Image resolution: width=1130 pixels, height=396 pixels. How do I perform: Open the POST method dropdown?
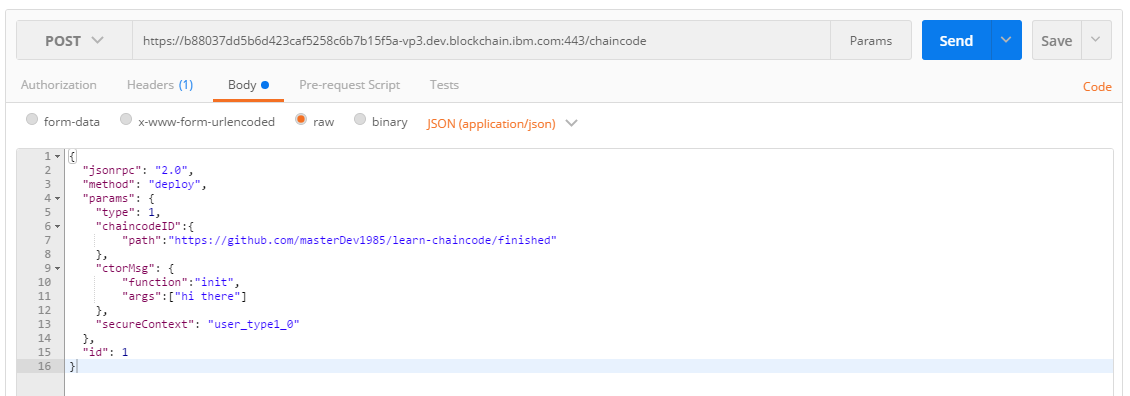point(74,40)
